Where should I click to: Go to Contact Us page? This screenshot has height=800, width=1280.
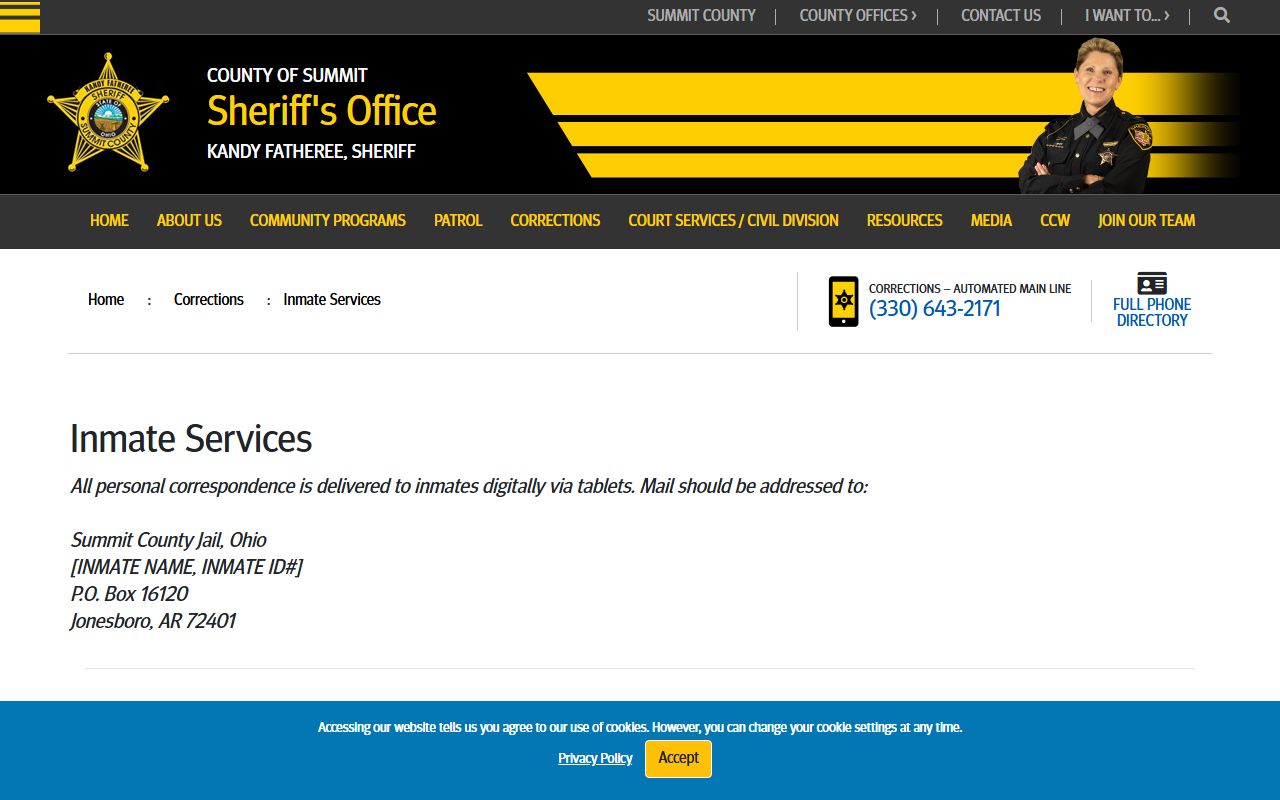click(1001, 15)
